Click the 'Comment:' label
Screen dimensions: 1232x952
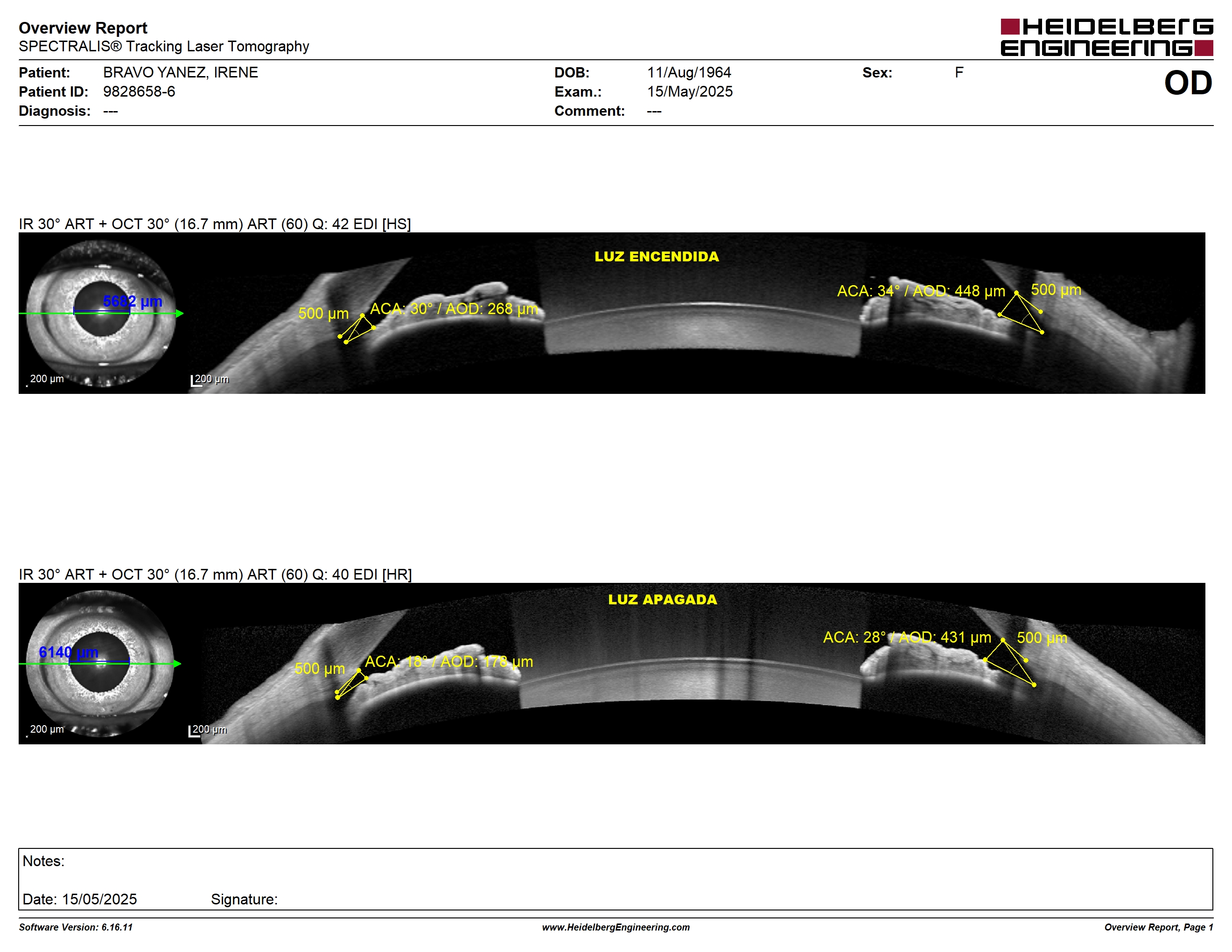589,111
